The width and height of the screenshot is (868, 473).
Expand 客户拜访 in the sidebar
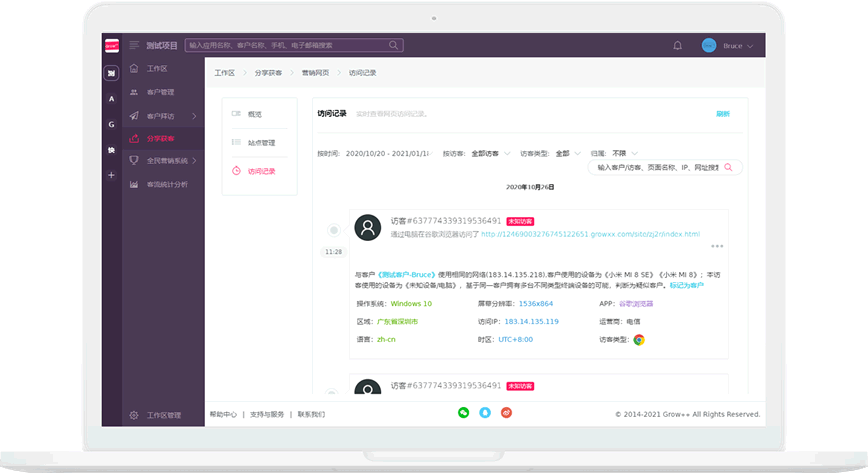click(x=165, y=116)
